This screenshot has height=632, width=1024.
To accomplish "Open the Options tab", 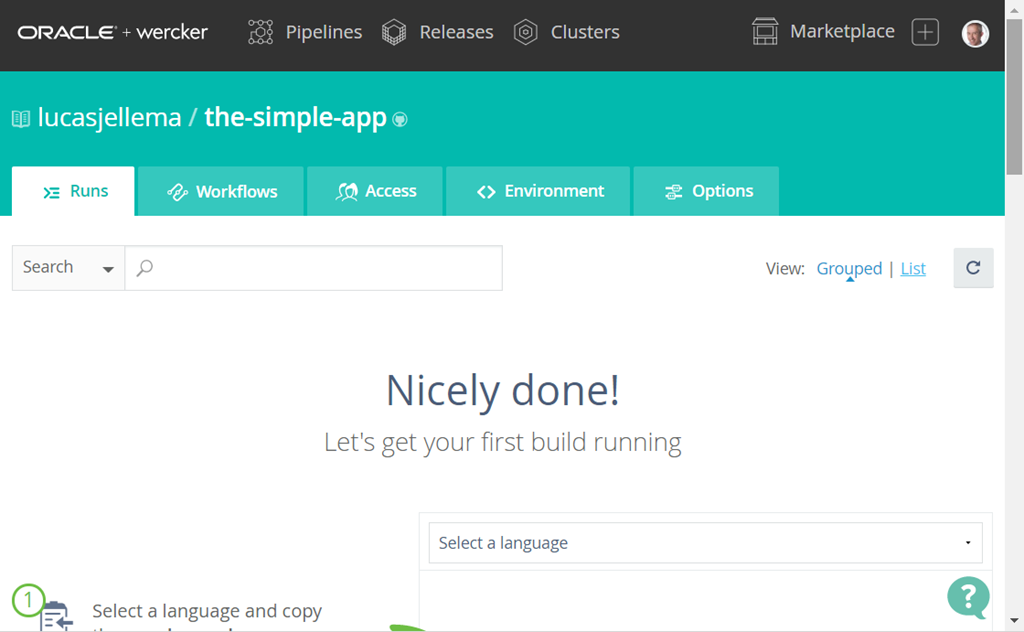I will pyautogui.click(x=707, y=191).
